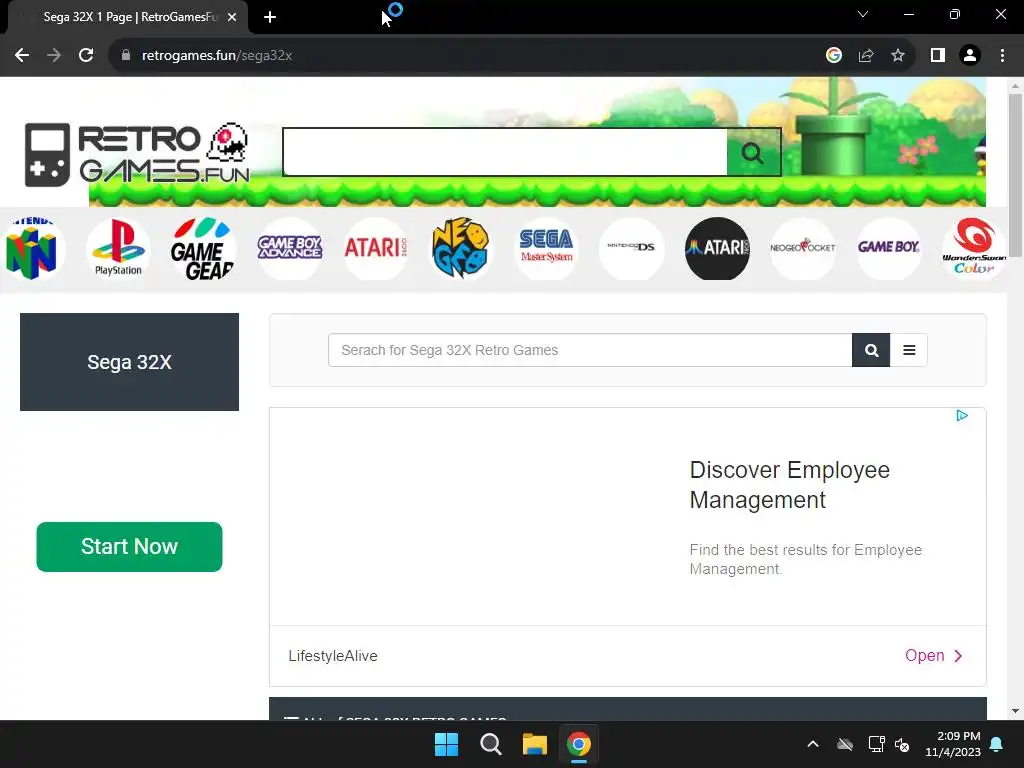
Task: Bookmark this page with star icon
Action: 898,56
